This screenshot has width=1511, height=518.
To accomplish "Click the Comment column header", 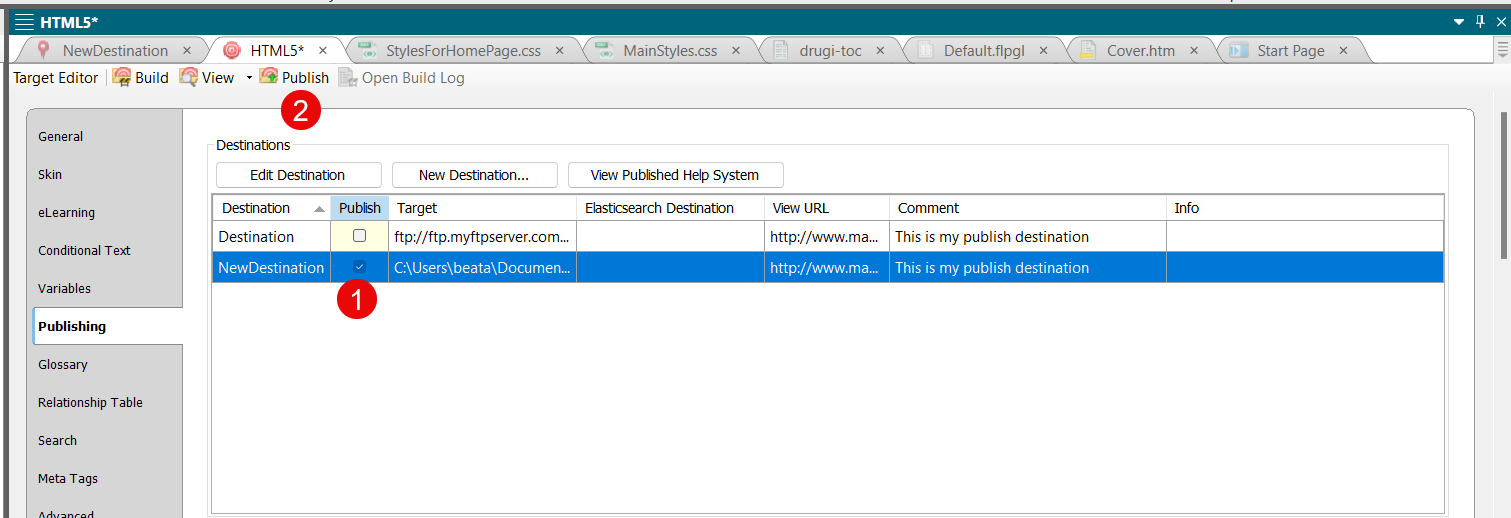I will click(x=1028, y=208).
